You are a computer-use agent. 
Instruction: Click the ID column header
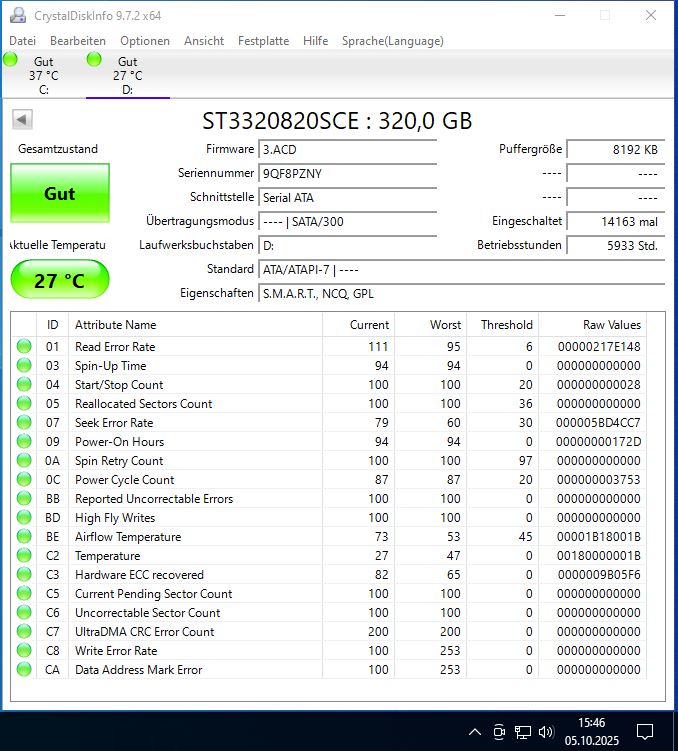tap(52, 325)
